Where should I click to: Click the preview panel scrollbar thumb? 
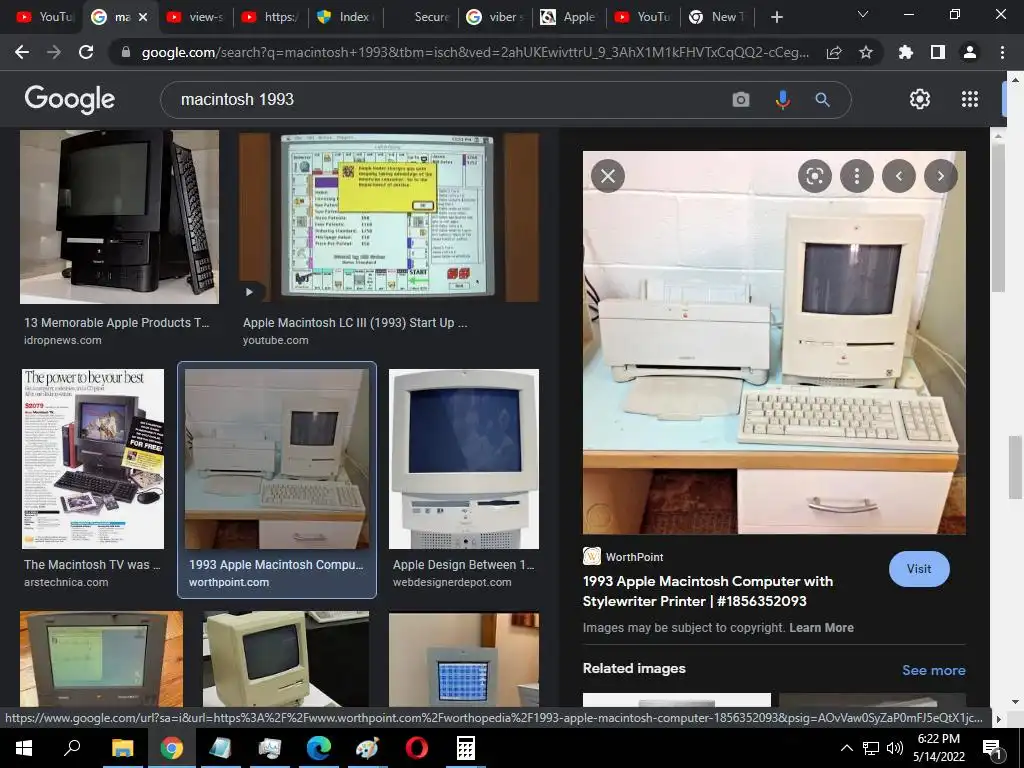997,217
